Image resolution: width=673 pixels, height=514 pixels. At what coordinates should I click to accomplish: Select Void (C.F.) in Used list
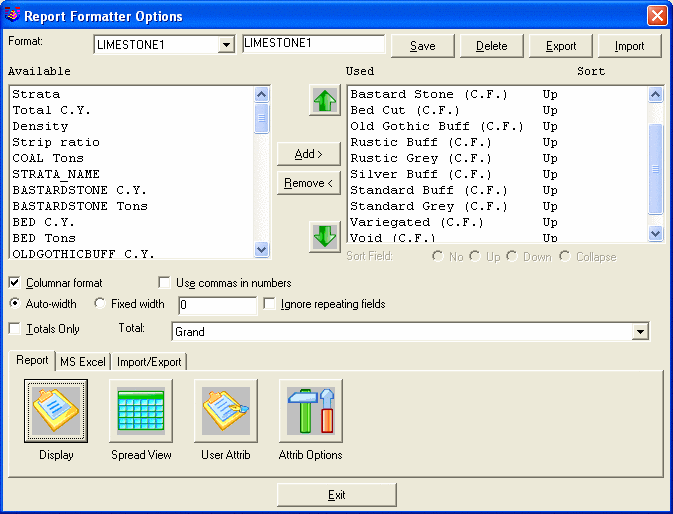tap(497, 237)
